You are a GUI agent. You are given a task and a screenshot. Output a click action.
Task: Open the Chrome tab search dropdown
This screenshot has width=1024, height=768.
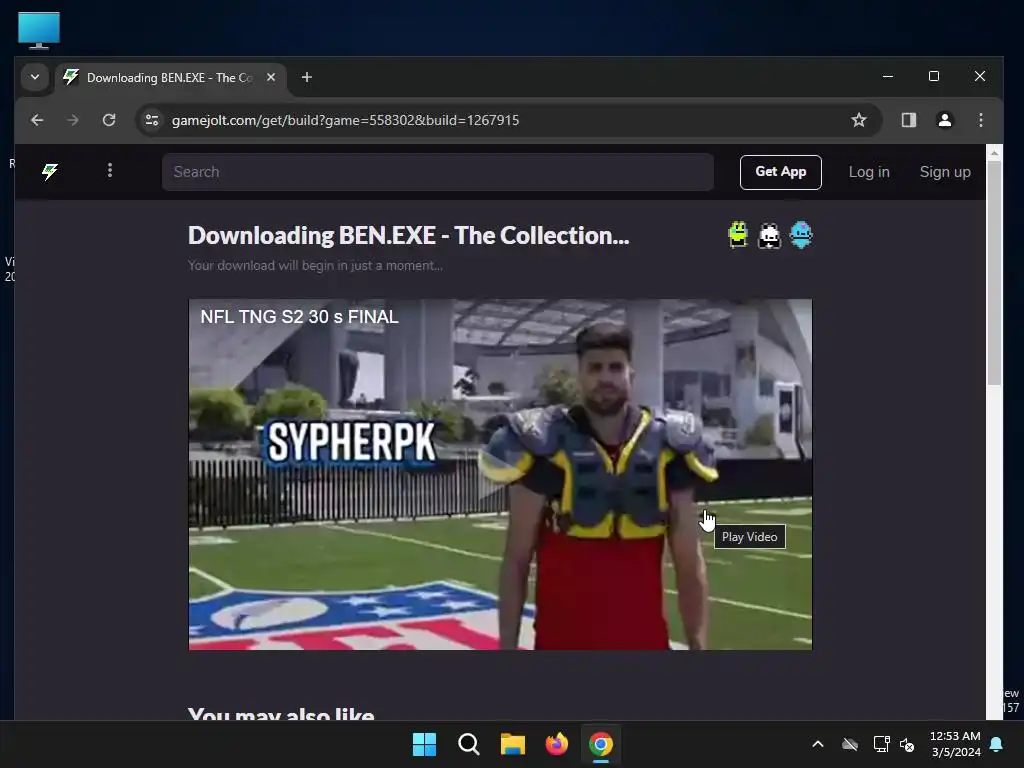tap(35, 77)
